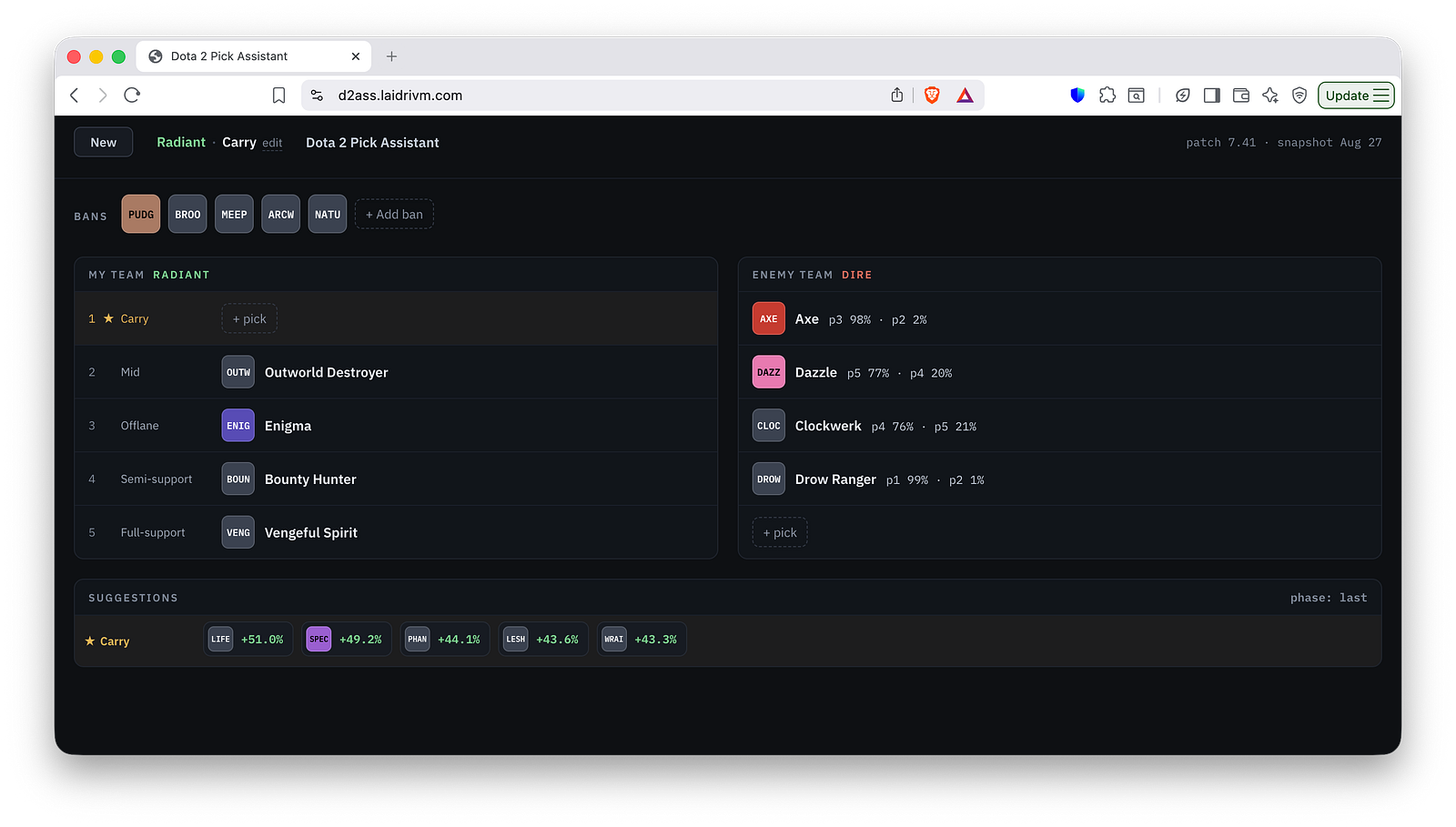1456x827 pixels.
Task: Select the OUTW hero icon in Mid row
Action: pyautogui.click(x=238, y=372)
